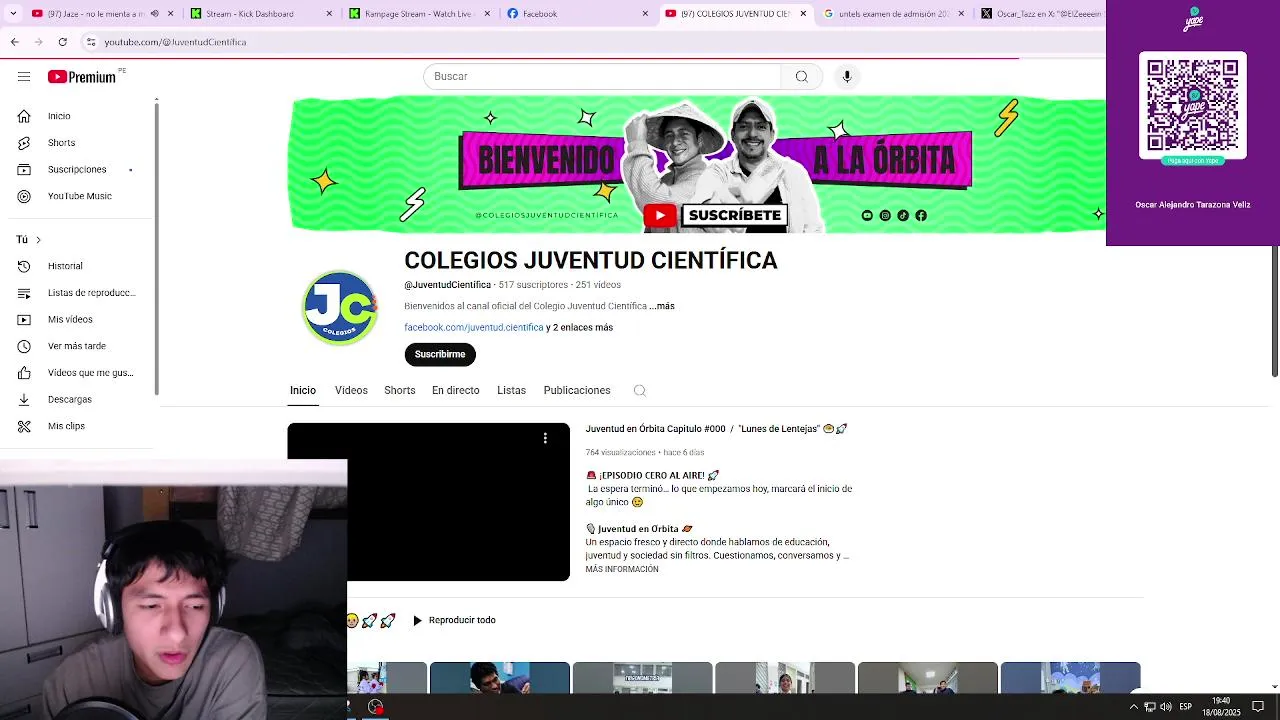Expand video description MÁS INFORMACIÓN
This screenshot has height=720, width=1280.
[x=622, y=569]
